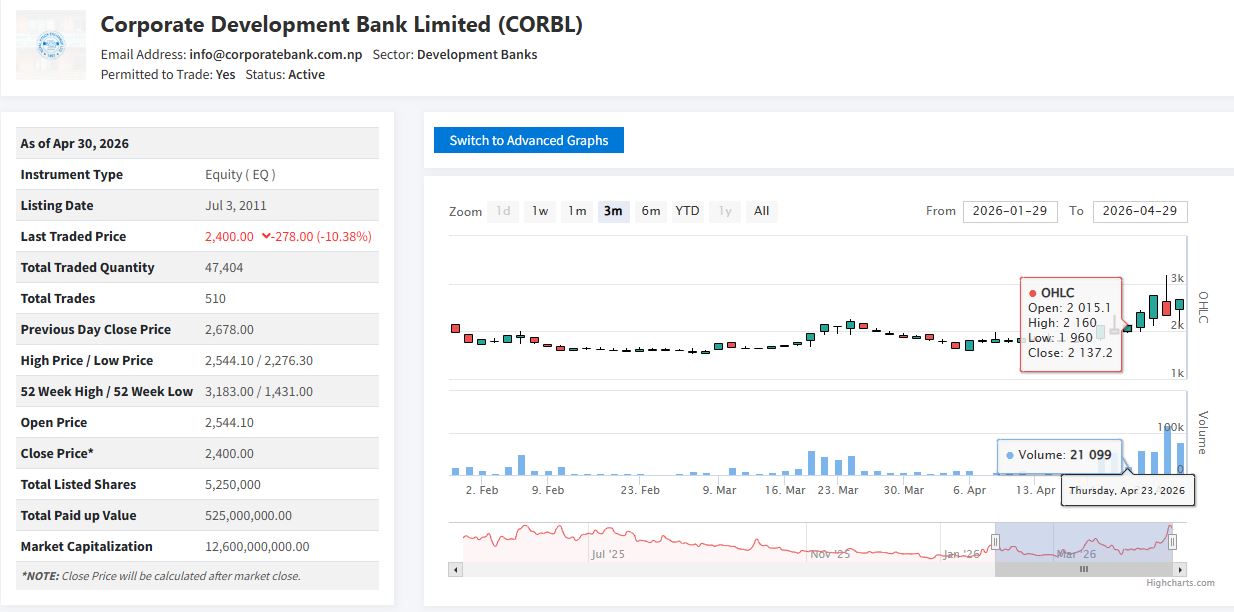The height and width of the screenshot is (612, 1234).
Task: Click the red OHLC series dot in tooltip
Action: (x=1032, y=293)
